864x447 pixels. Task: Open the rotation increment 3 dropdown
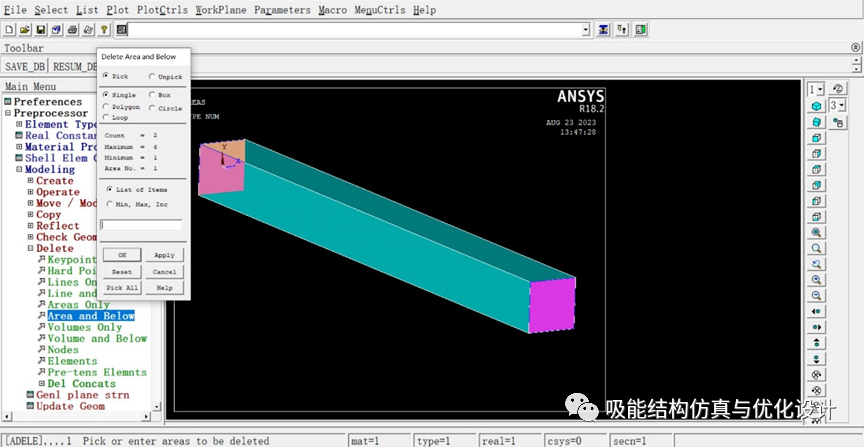842,105
